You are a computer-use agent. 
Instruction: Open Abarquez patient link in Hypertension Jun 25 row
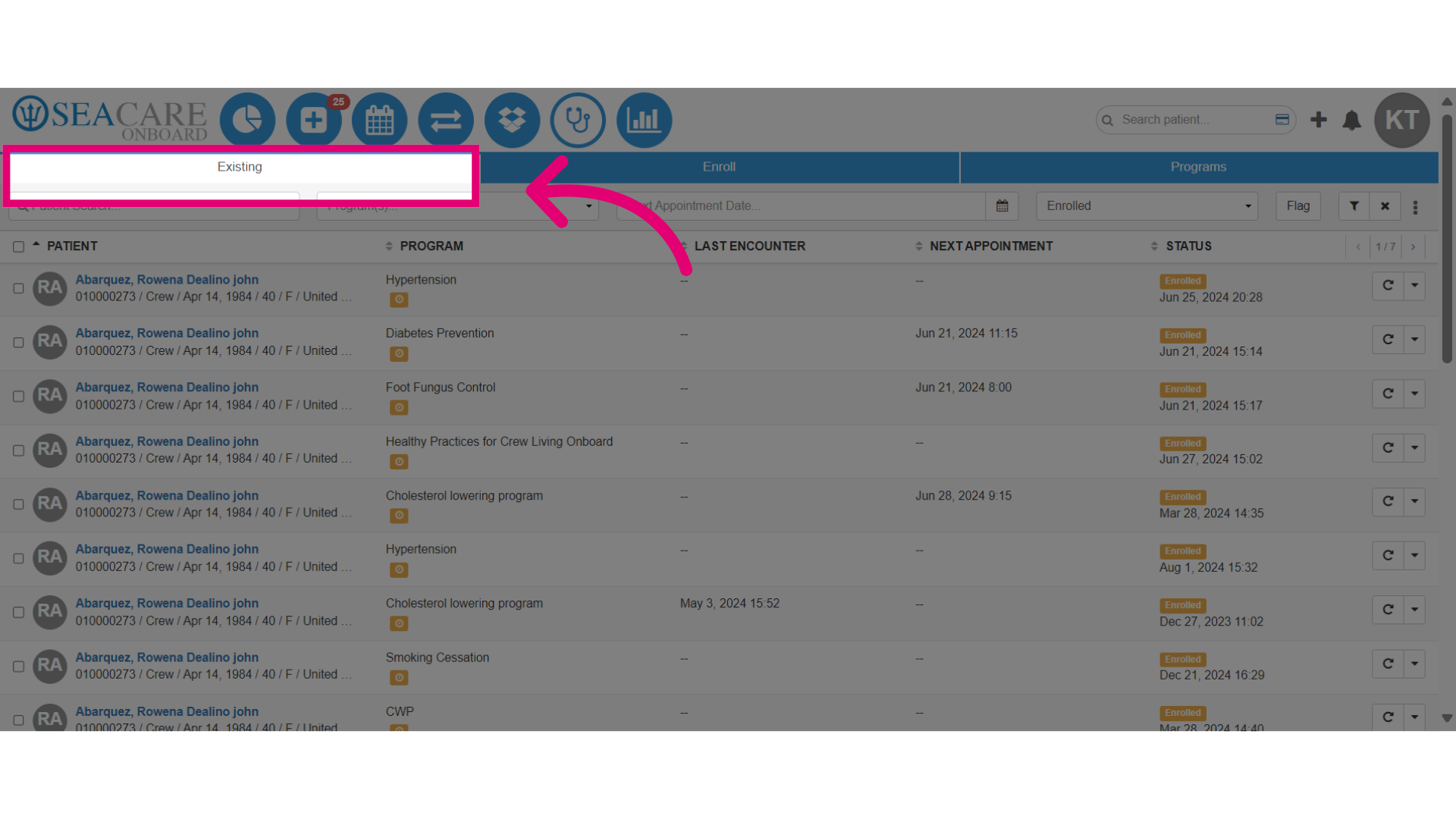pos(167,280)
